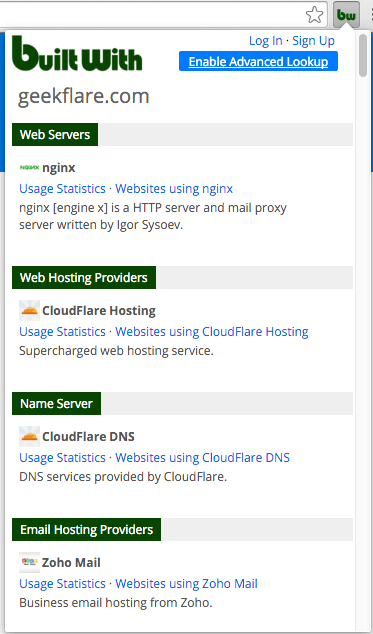Click the geekflare.com domain title
Image resolution: width=373 pixels, height=634 pixels.
[x=83, y=97]
